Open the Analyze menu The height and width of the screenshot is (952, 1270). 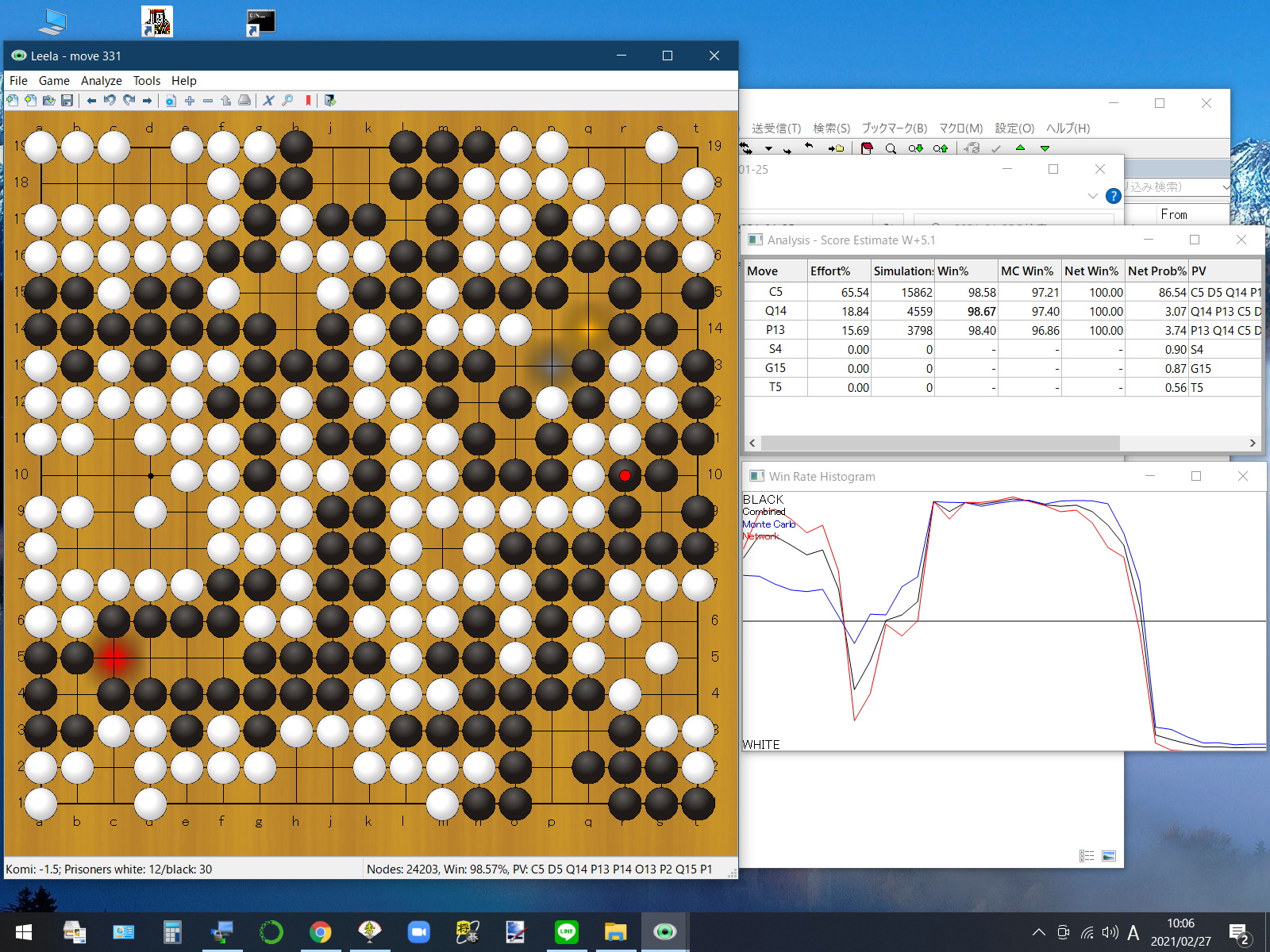(x=101, y=81)
